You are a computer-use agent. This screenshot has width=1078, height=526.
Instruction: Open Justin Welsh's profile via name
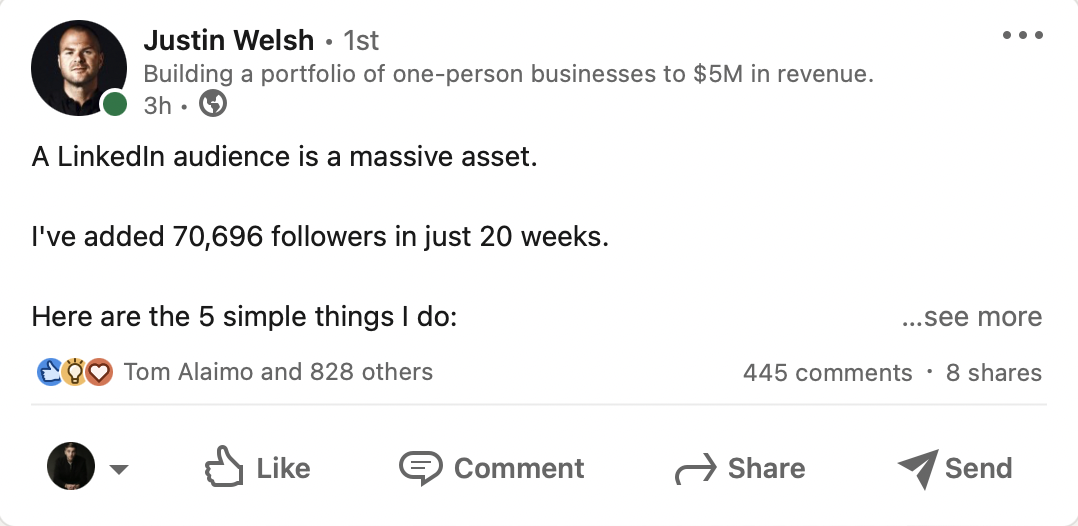(228, 41)
